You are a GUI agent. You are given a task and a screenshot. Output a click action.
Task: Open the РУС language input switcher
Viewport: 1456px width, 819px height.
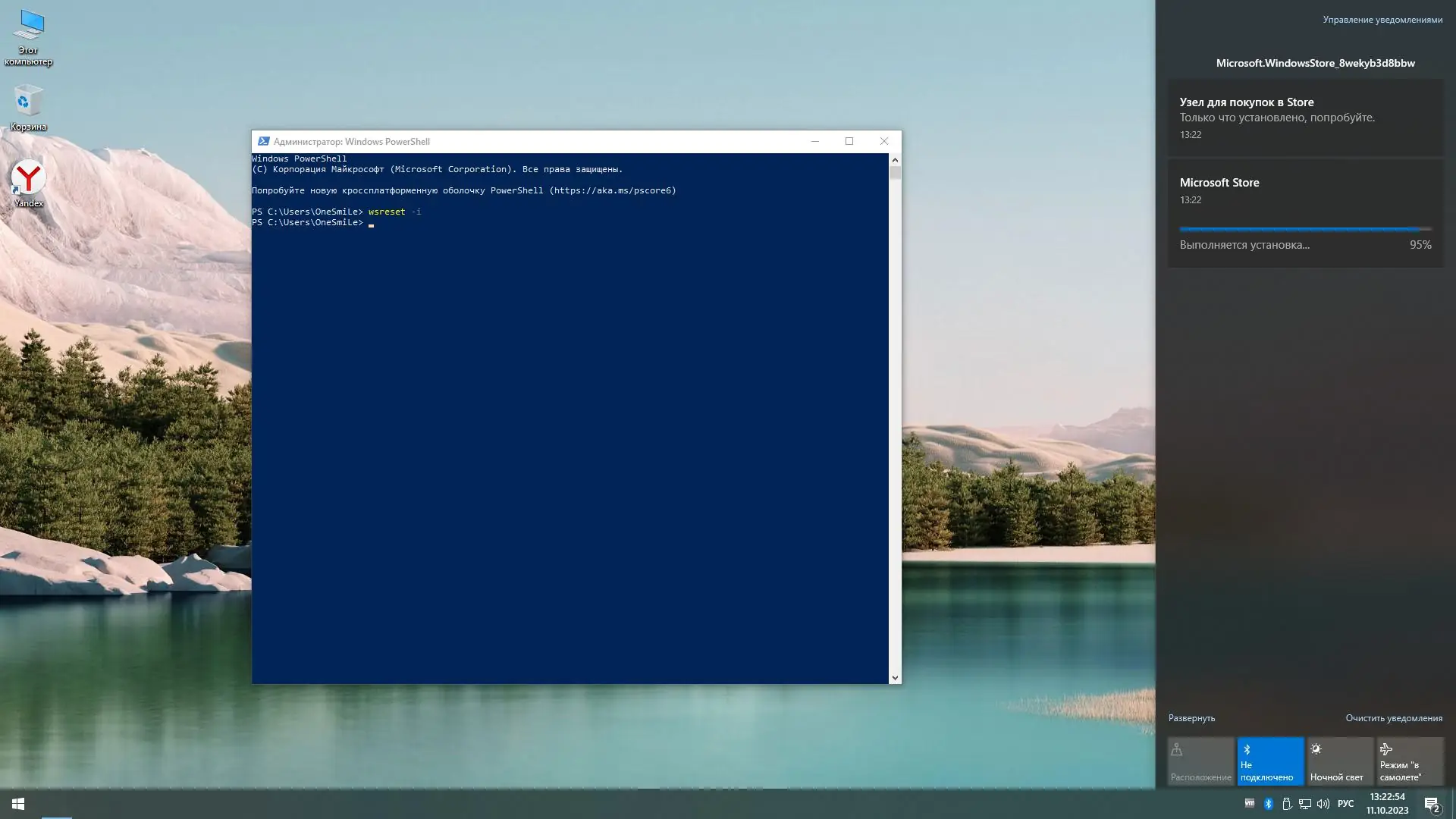tap(1345, 804)
